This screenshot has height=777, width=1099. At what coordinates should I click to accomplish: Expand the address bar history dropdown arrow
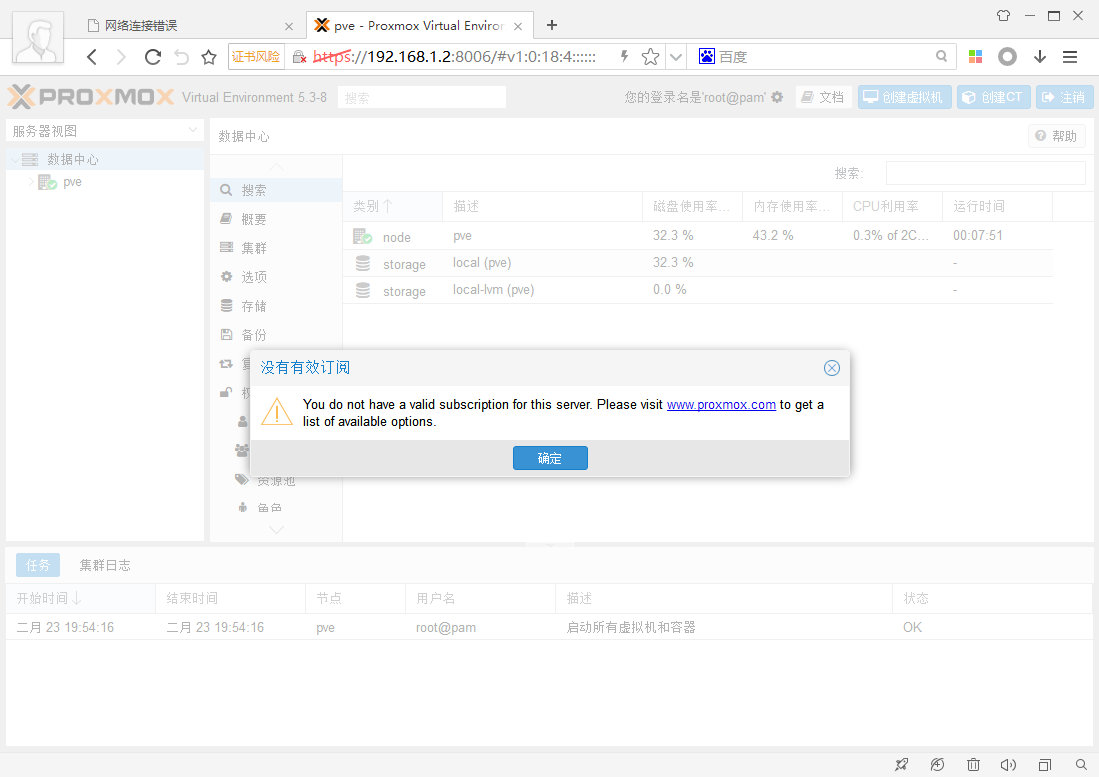click(676, 57)
